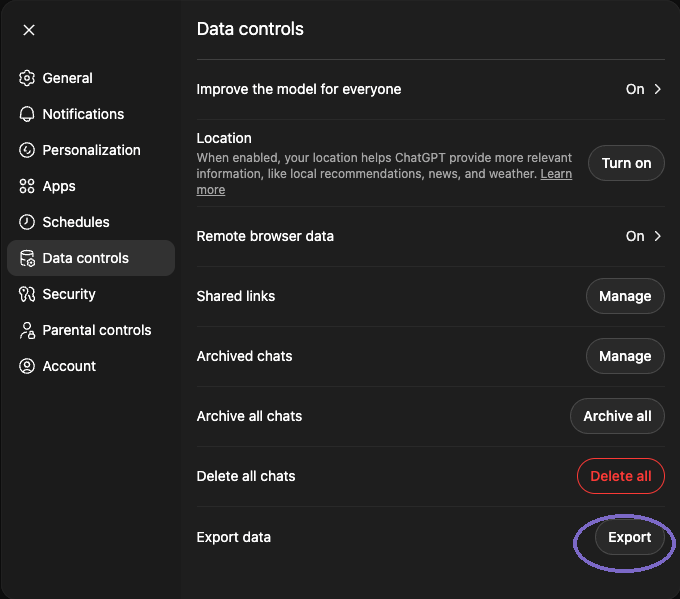This screenshot has width=680, height=599.
Task: Export account data
Action: click(x=629, y=537)
